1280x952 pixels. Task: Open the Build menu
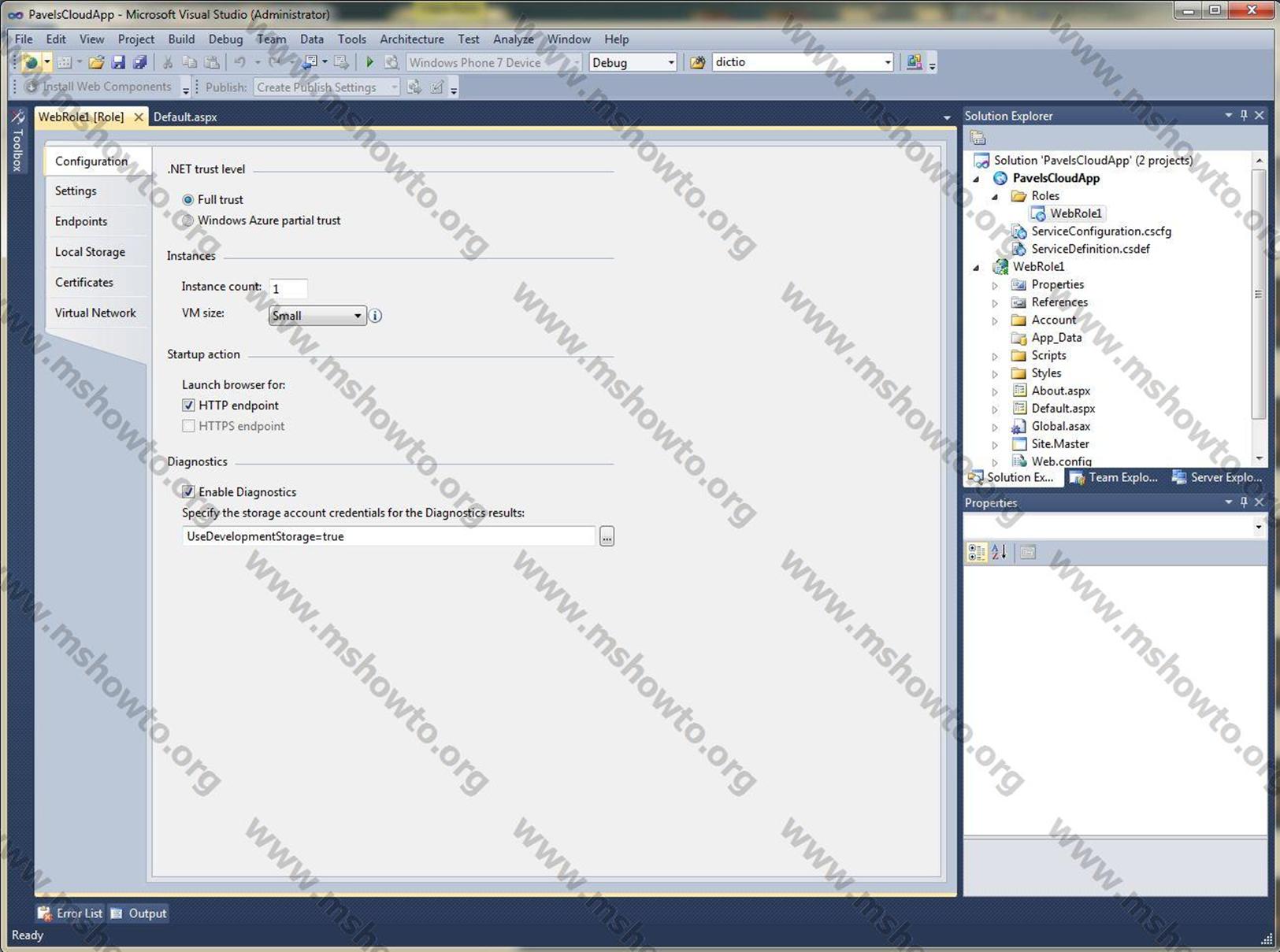[181, 39]
